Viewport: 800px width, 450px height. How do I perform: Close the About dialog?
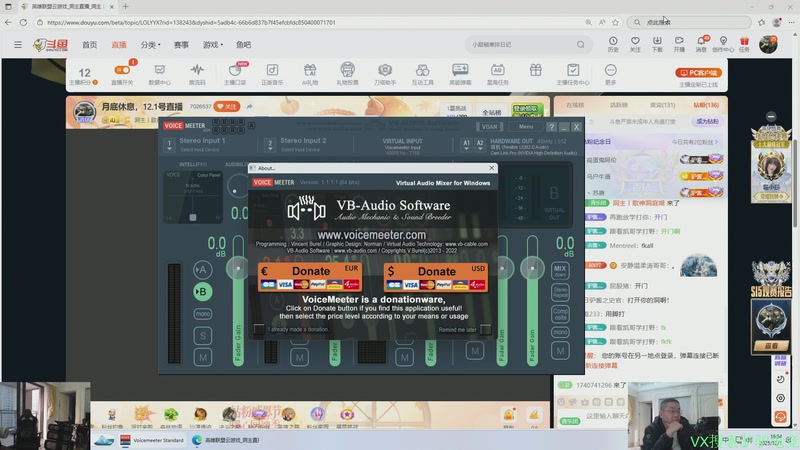(491, 168)
